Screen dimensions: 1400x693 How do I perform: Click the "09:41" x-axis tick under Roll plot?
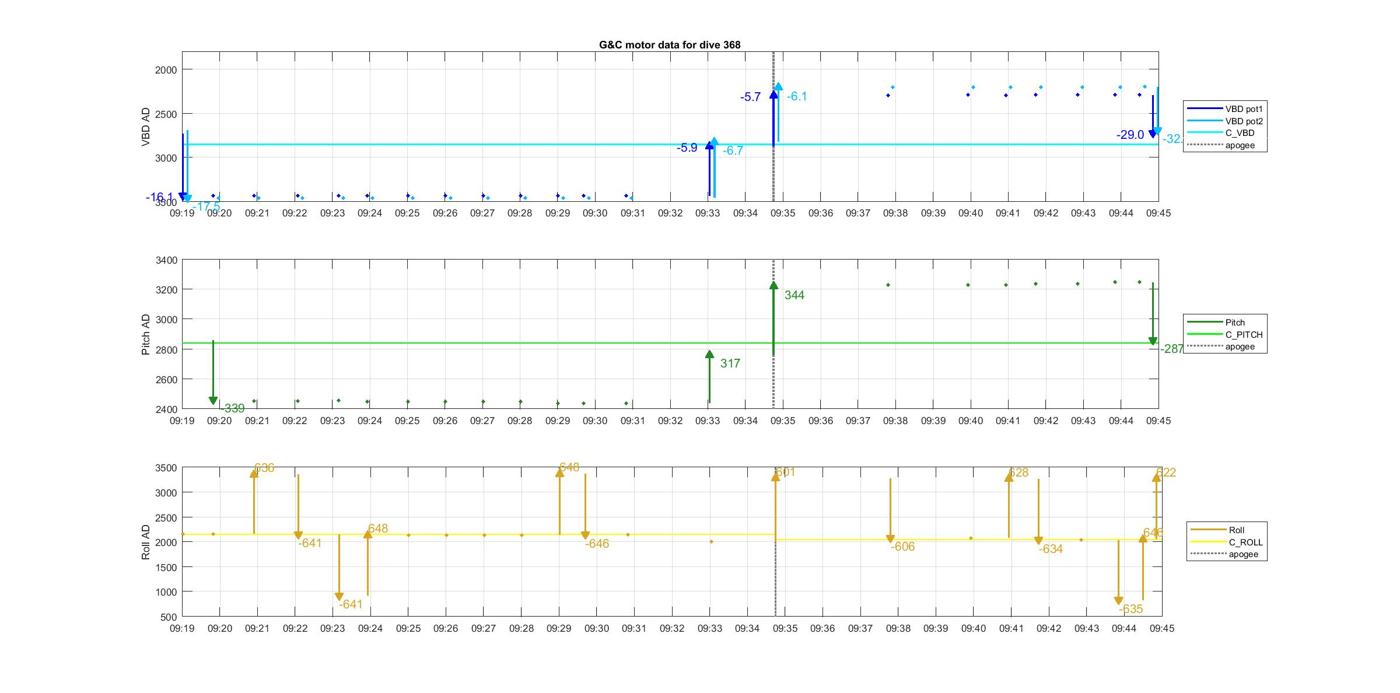[1011, 628]
